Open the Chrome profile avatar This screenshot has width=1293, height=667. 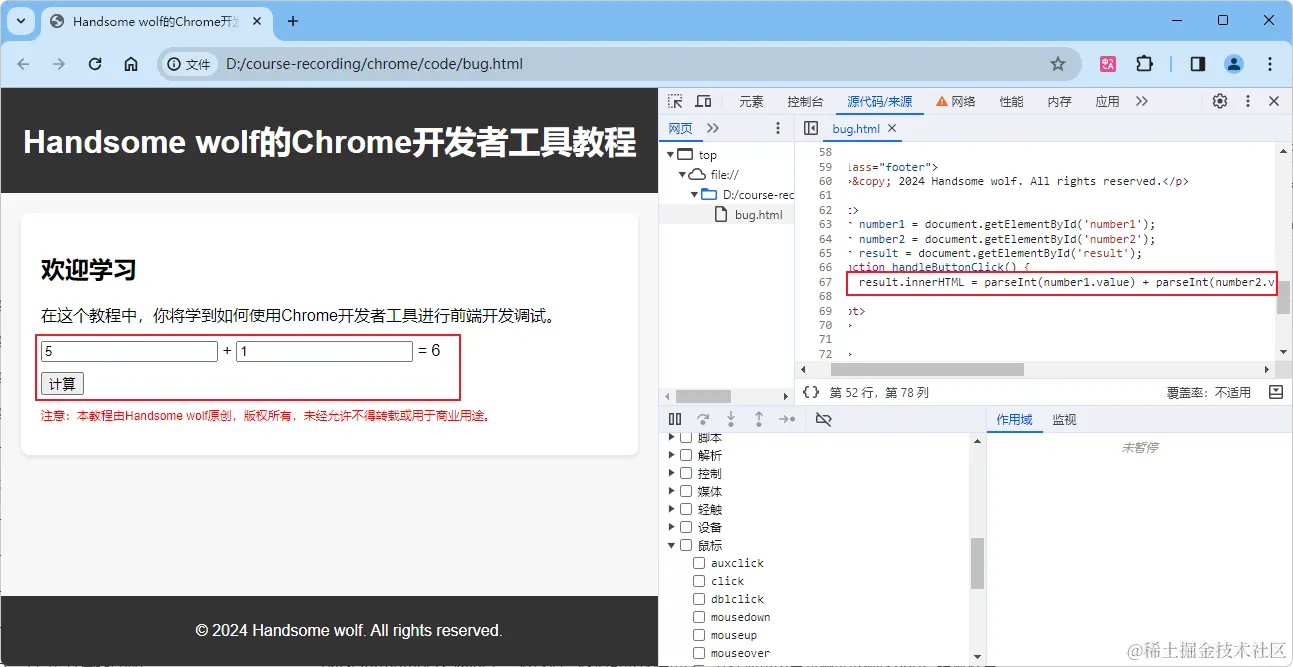click(1234, 64)
